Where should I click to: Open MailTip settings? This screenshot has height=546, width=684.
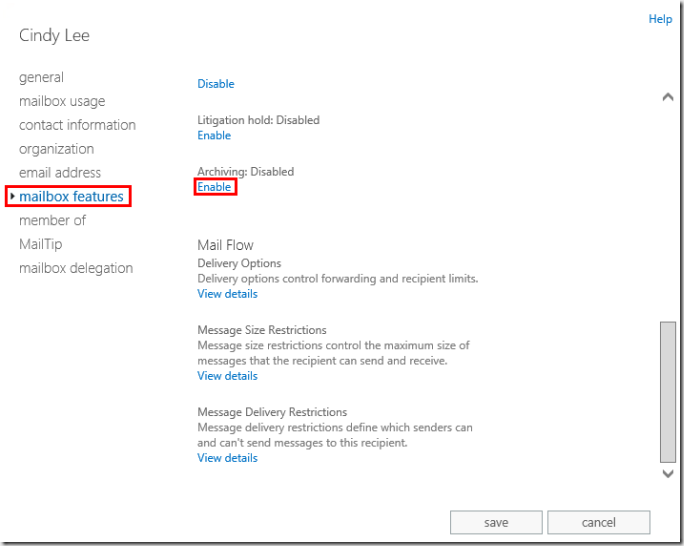tap(41, 244)
